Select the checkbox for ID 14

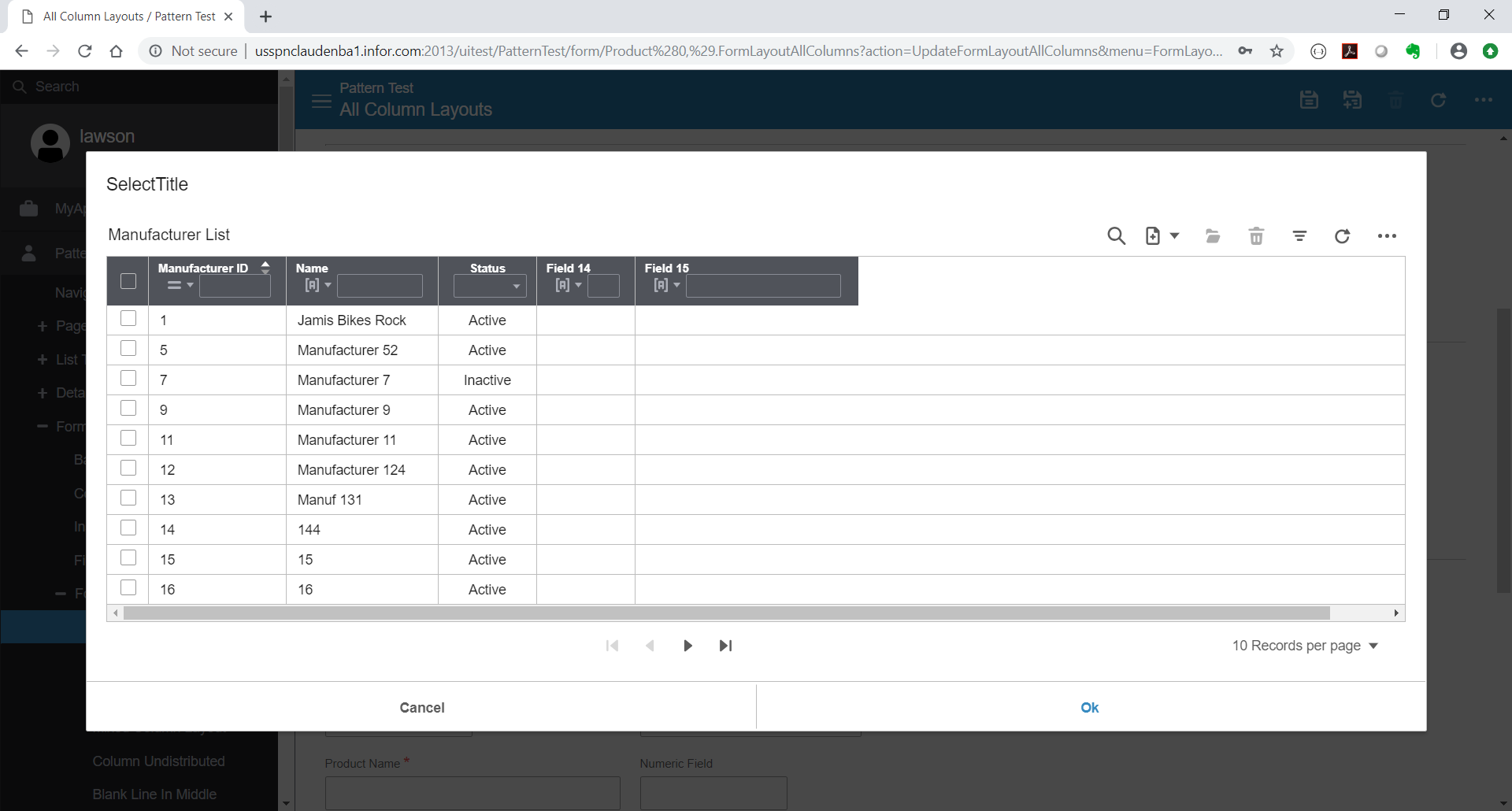point(128,528)
